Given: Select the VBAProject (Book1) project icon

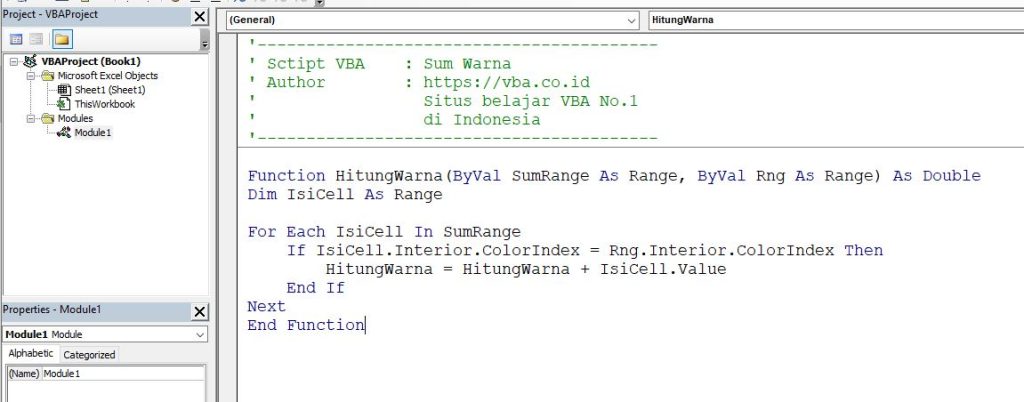Looking at the screenshot, I should (29, 61).
